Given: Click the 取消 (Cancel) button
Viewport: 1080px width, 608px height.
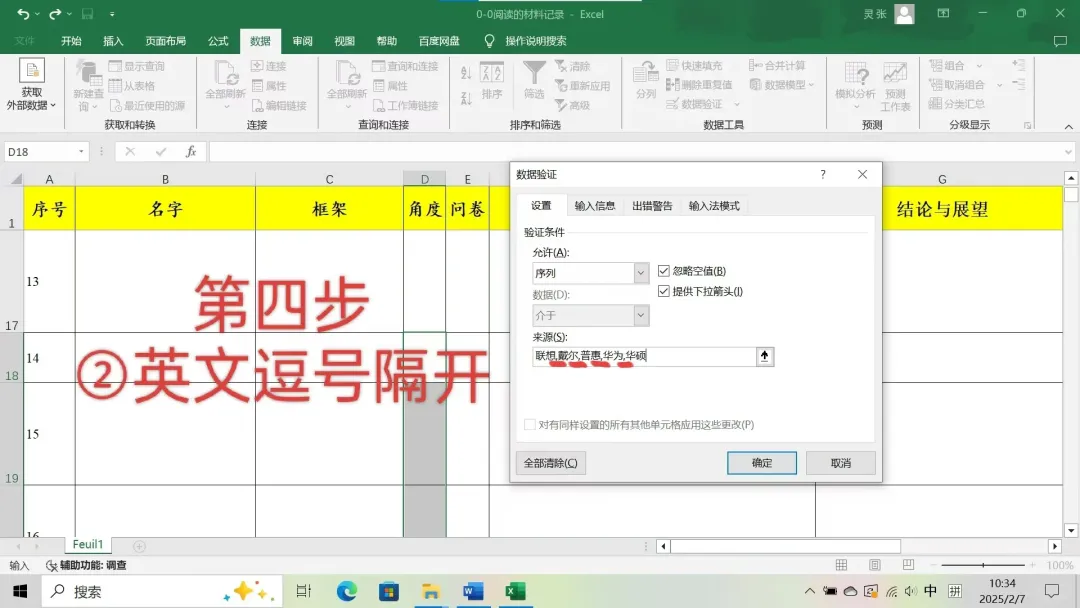Looking at the screenshot, I should [x=840, y=463].
